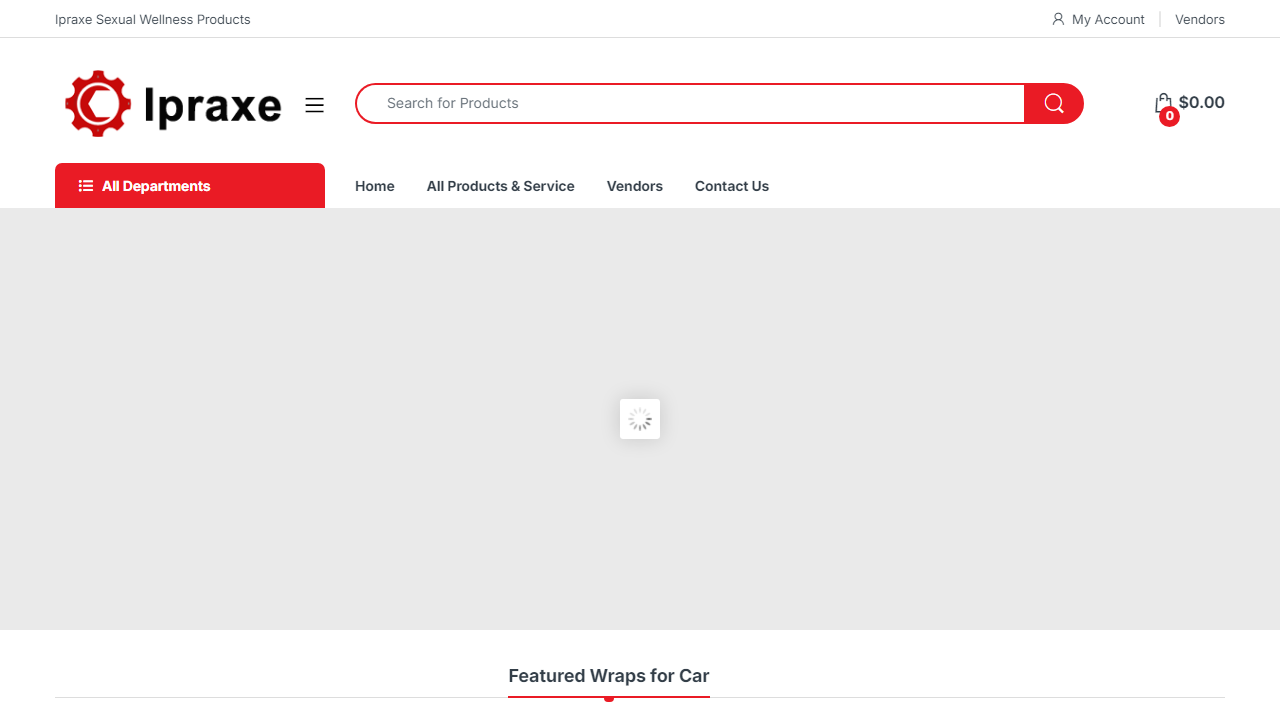The height and width of the screenshot is (720, 1280).
Task: Click the loading spinner in the banner
Action: (640, 419)
